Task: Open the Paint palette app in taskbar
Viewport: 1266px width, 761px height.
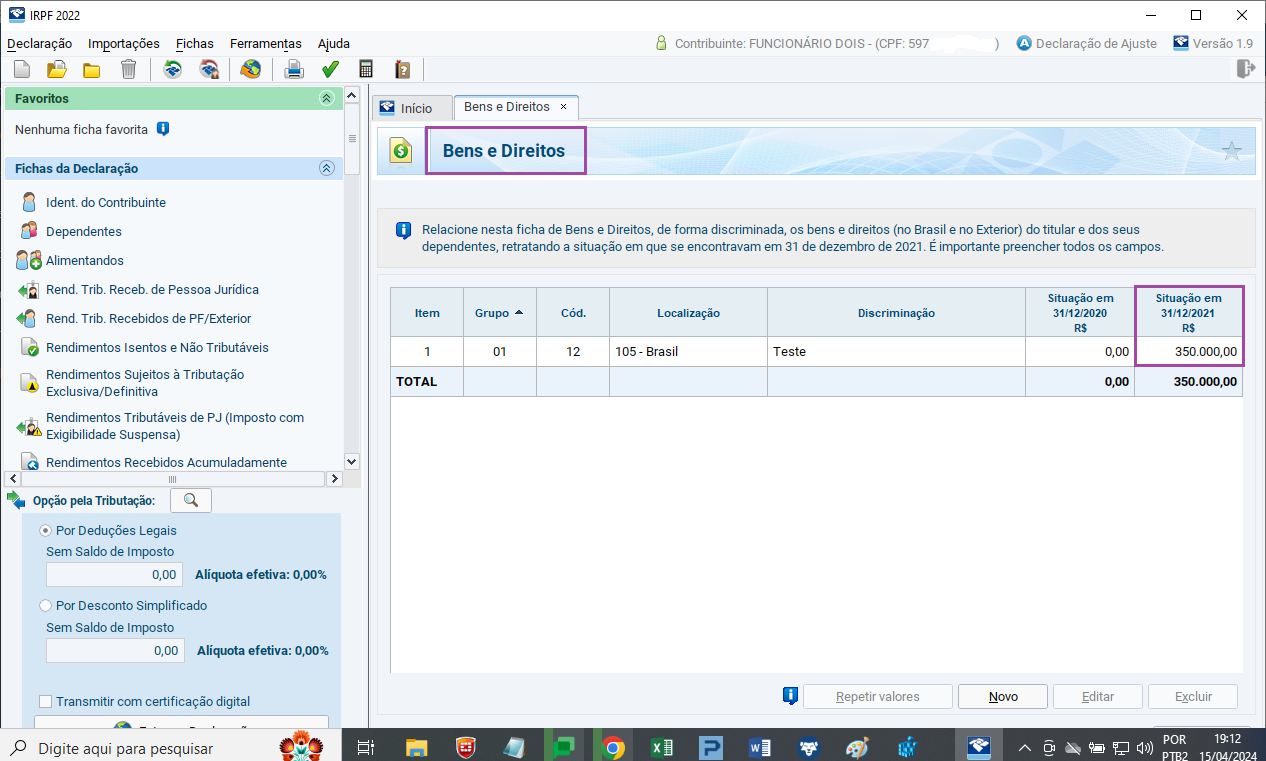Action: point(858,747)
